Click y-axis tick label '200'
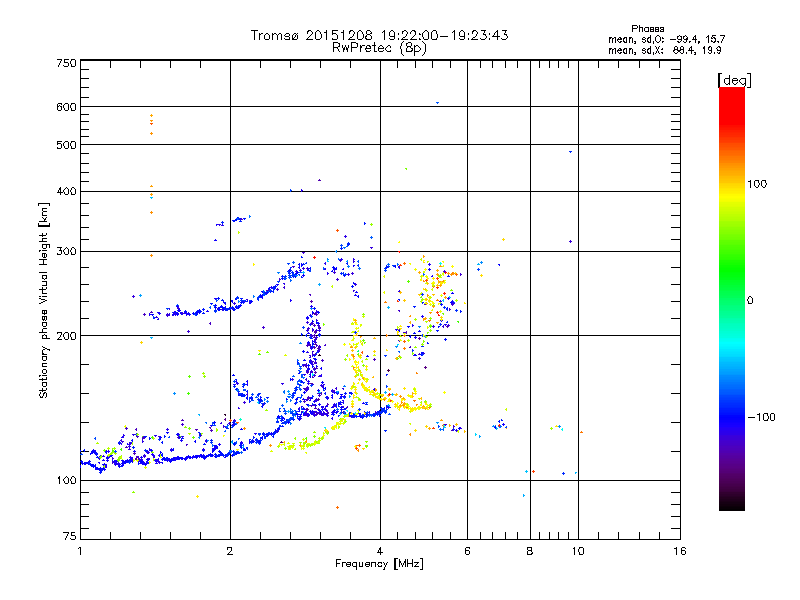The height and width of the screenshot is (600, 800). tap(67, 336)
